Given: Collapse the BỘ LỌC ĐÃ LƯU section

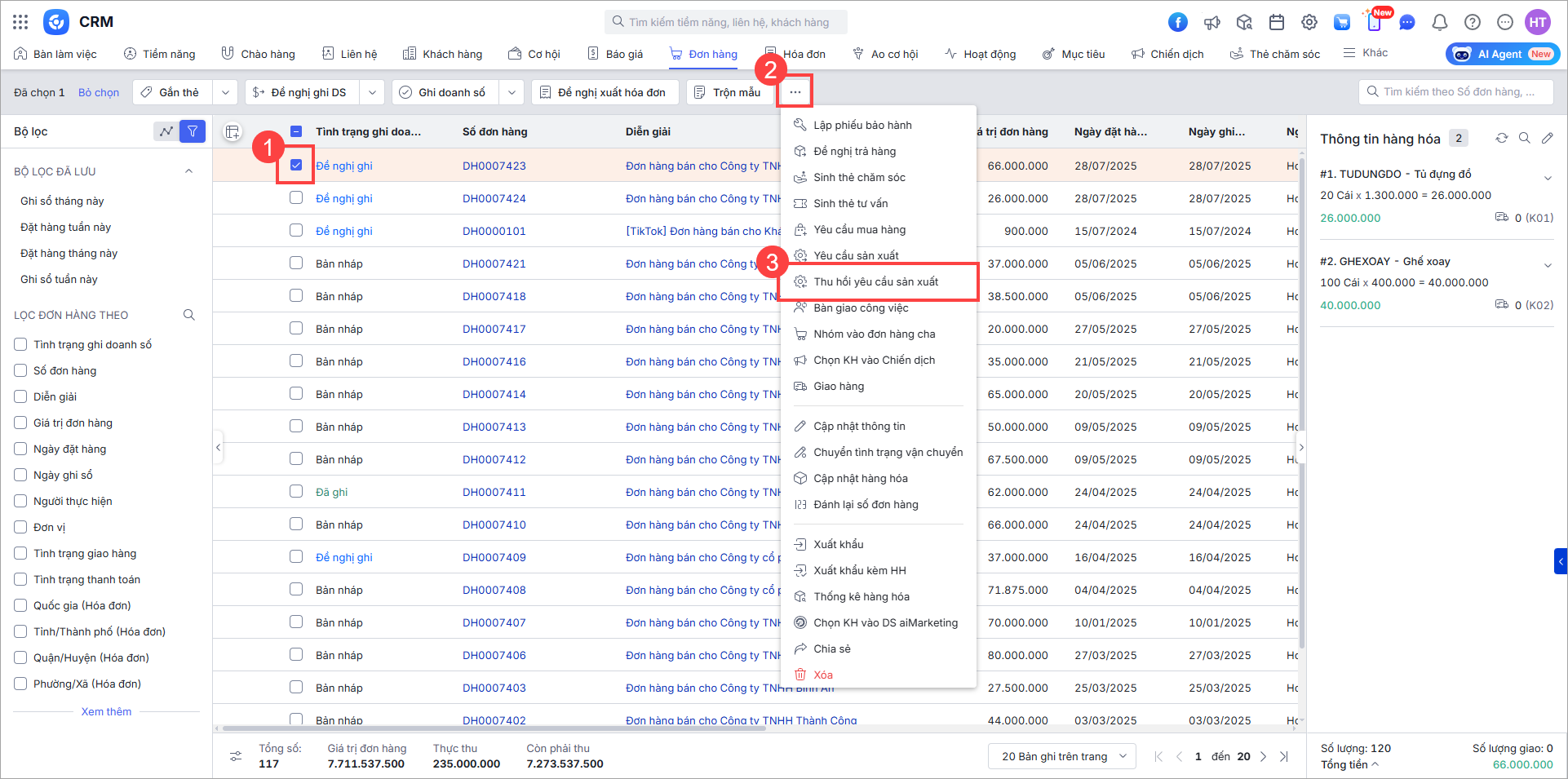Looking at the screenshot, I should (188, 171).
